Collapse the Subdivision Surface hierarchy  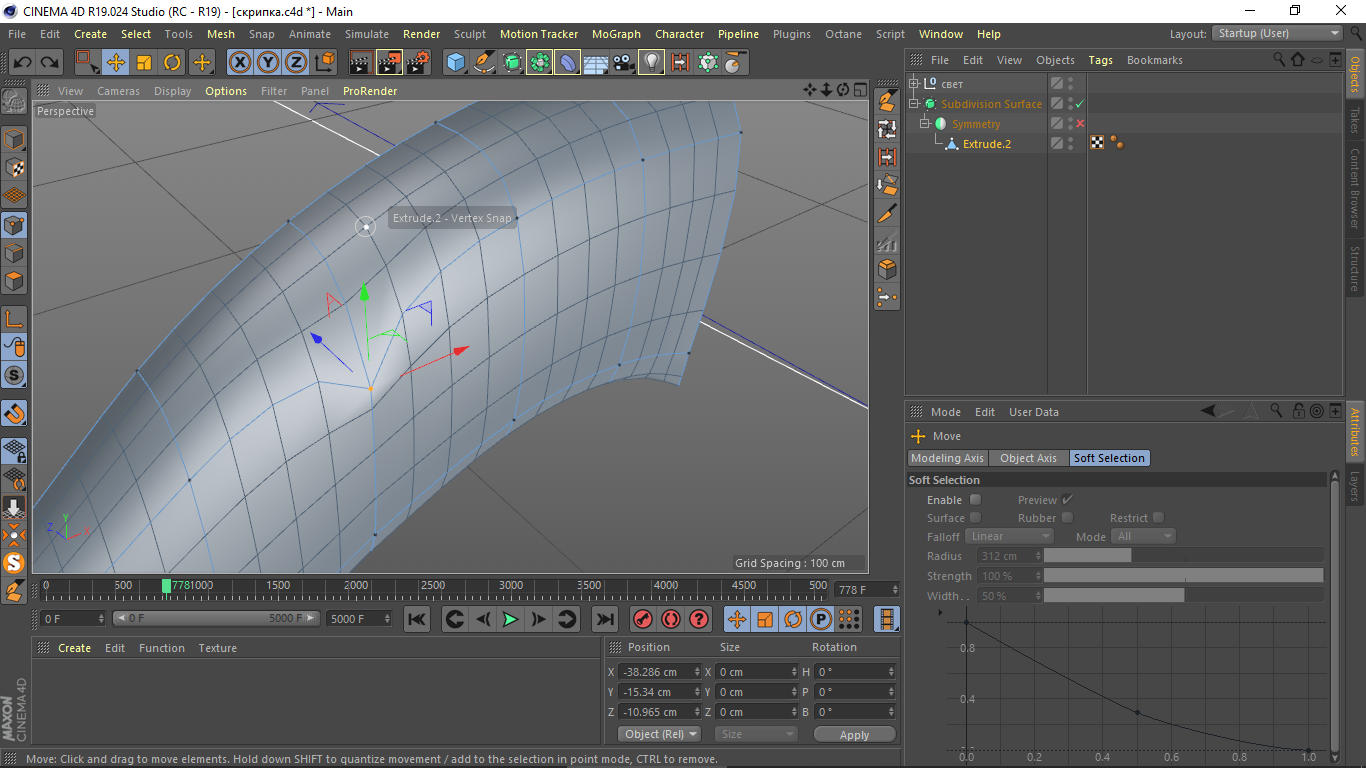pyautogui.click(x=914, y=103)
